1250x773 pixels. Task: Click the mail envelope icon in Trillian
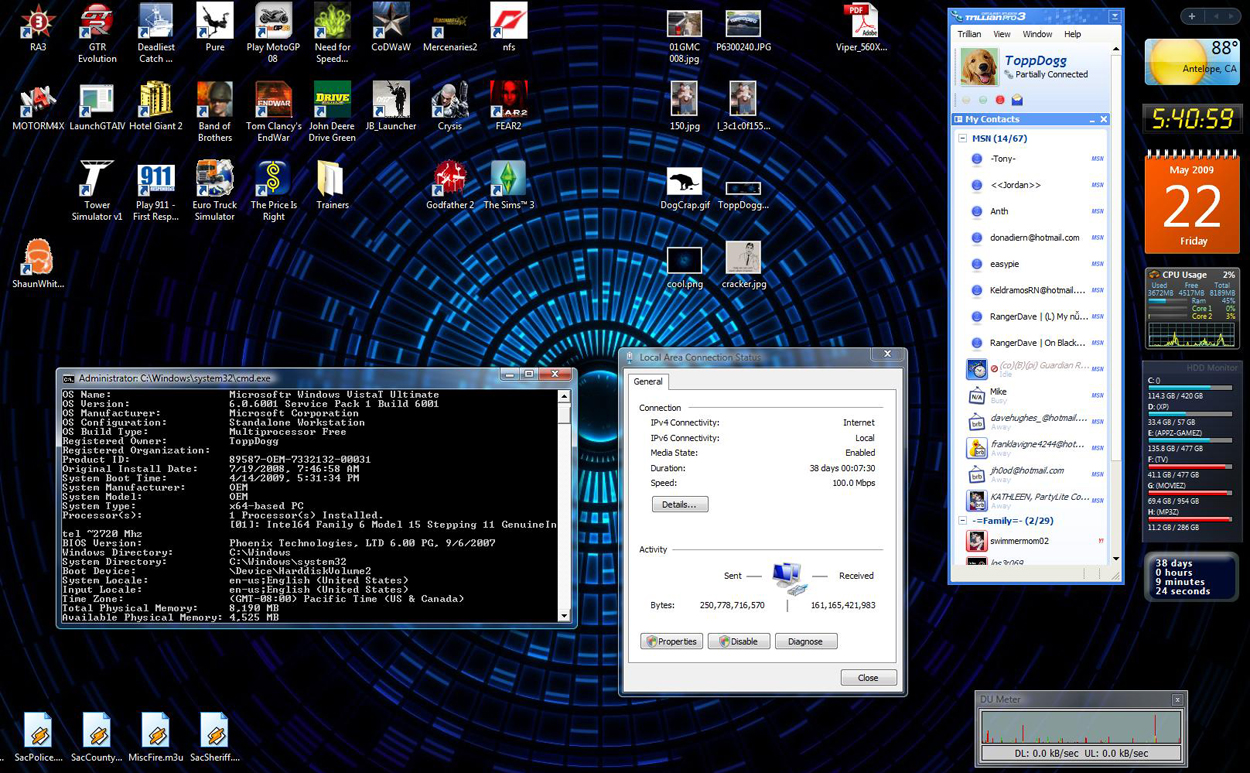pyautogui.click(x=1017, y=100)
